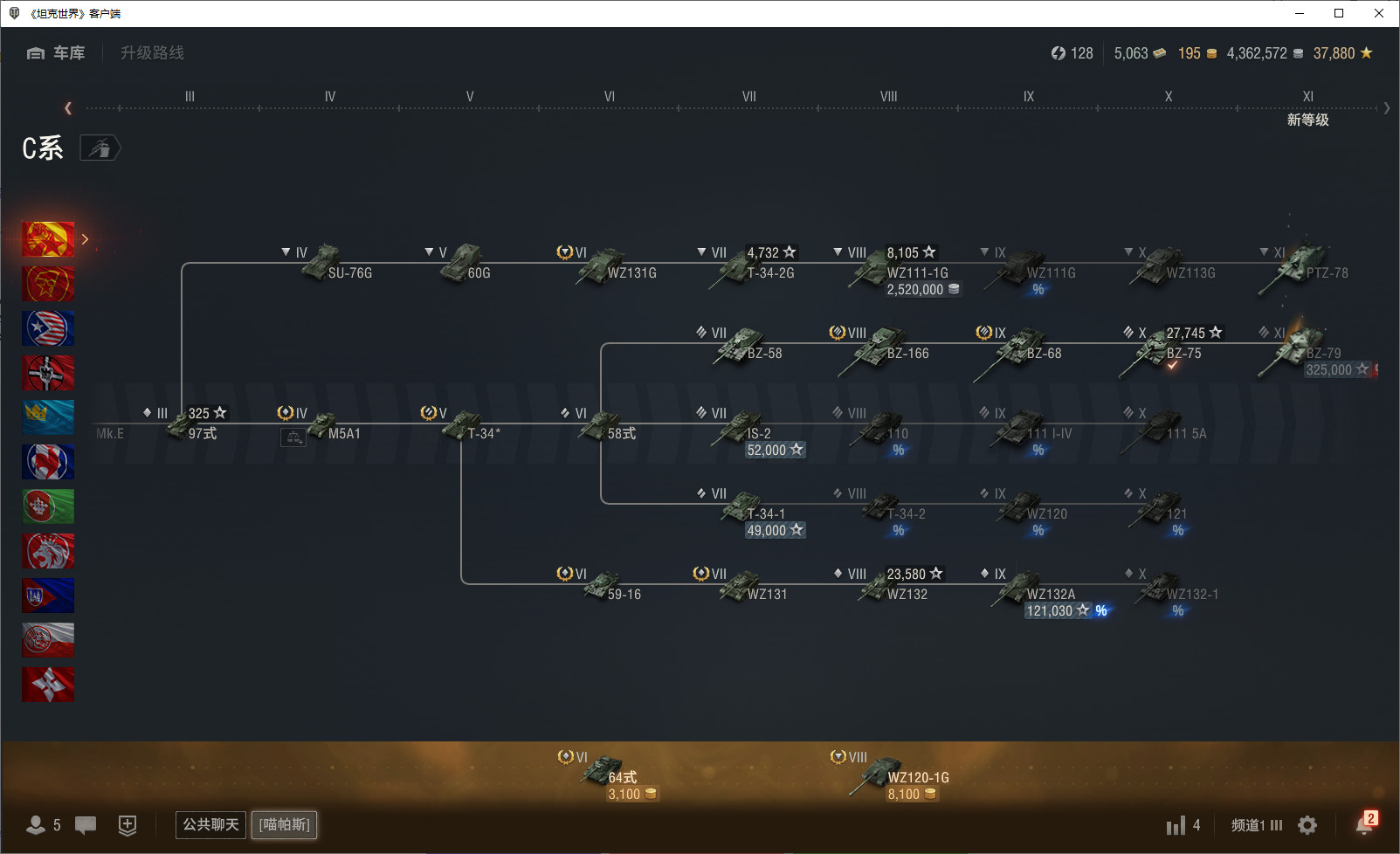Click the 49,000 XP cost under T-34-1
Screen dimensions: 1400x854
pos(775,531)
